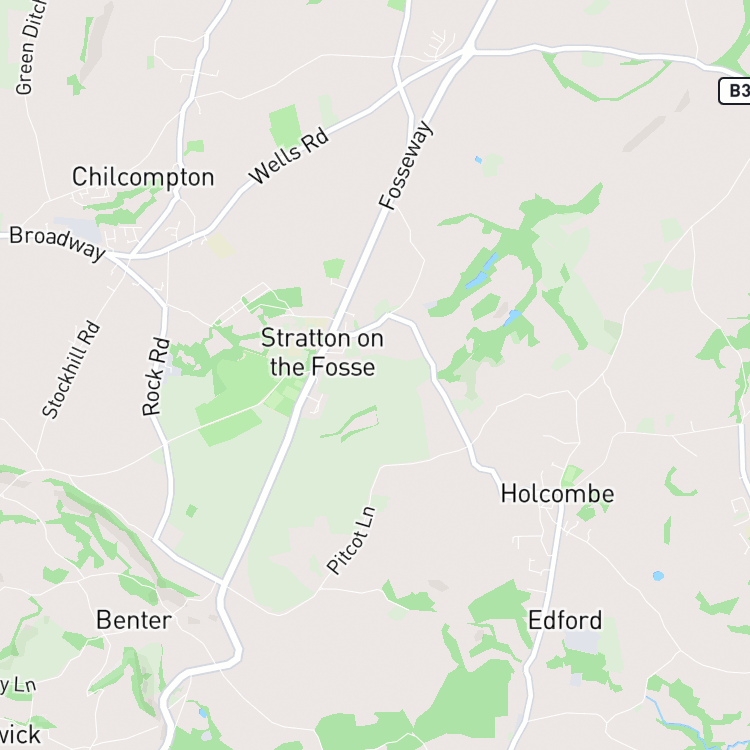Click the B3 road shield badge
750x750 pixels.
(x=735, y=91)
